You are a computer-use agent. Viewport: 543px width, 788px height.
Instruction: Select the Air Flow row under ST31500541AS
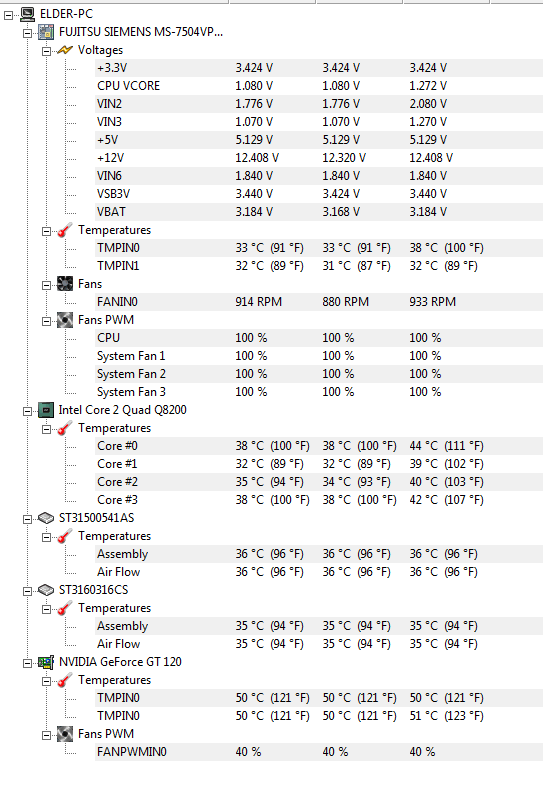319,572
